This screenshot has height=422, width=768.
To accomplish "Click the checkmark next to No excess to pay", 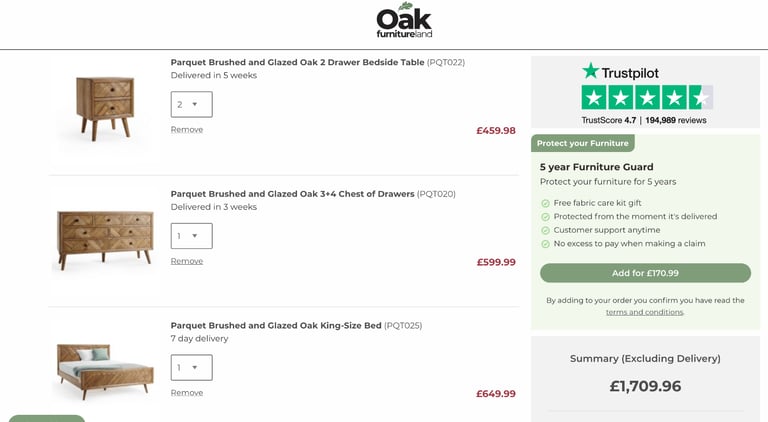I will [545, 244].
